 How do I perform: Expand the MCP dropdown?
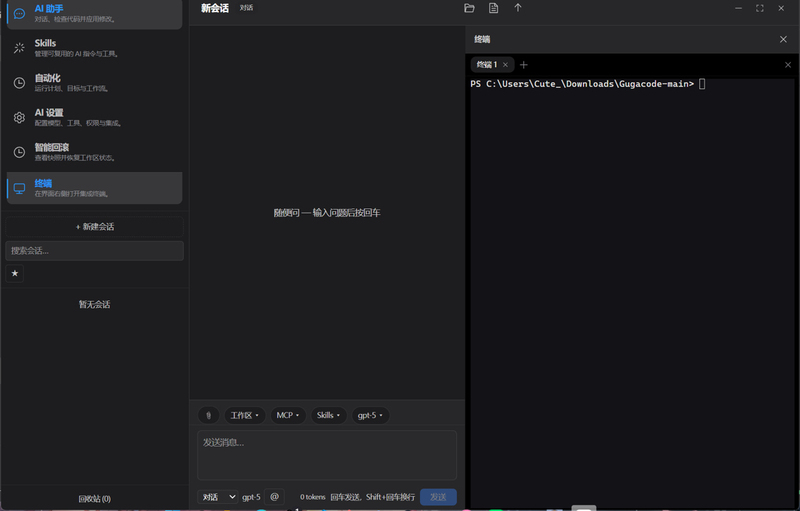(x=288, y=415)
